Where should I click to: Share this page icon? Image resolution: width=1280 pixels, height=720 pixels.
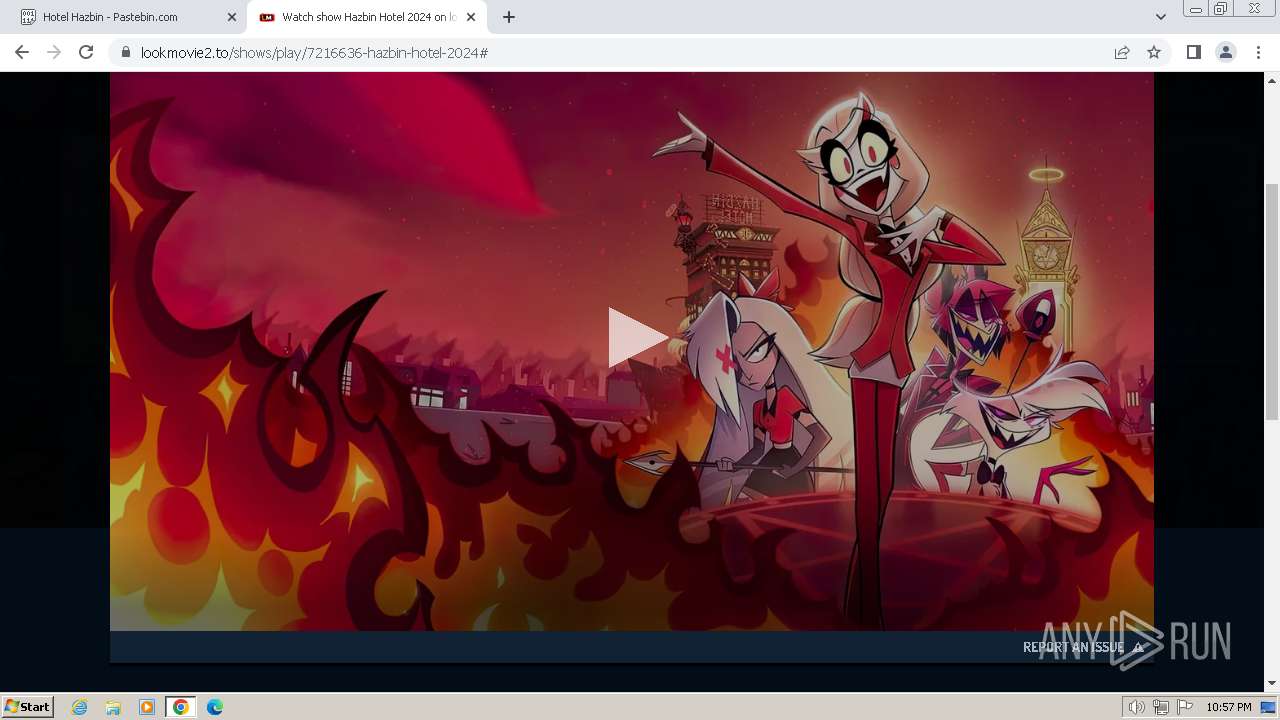pos(1122,52)
